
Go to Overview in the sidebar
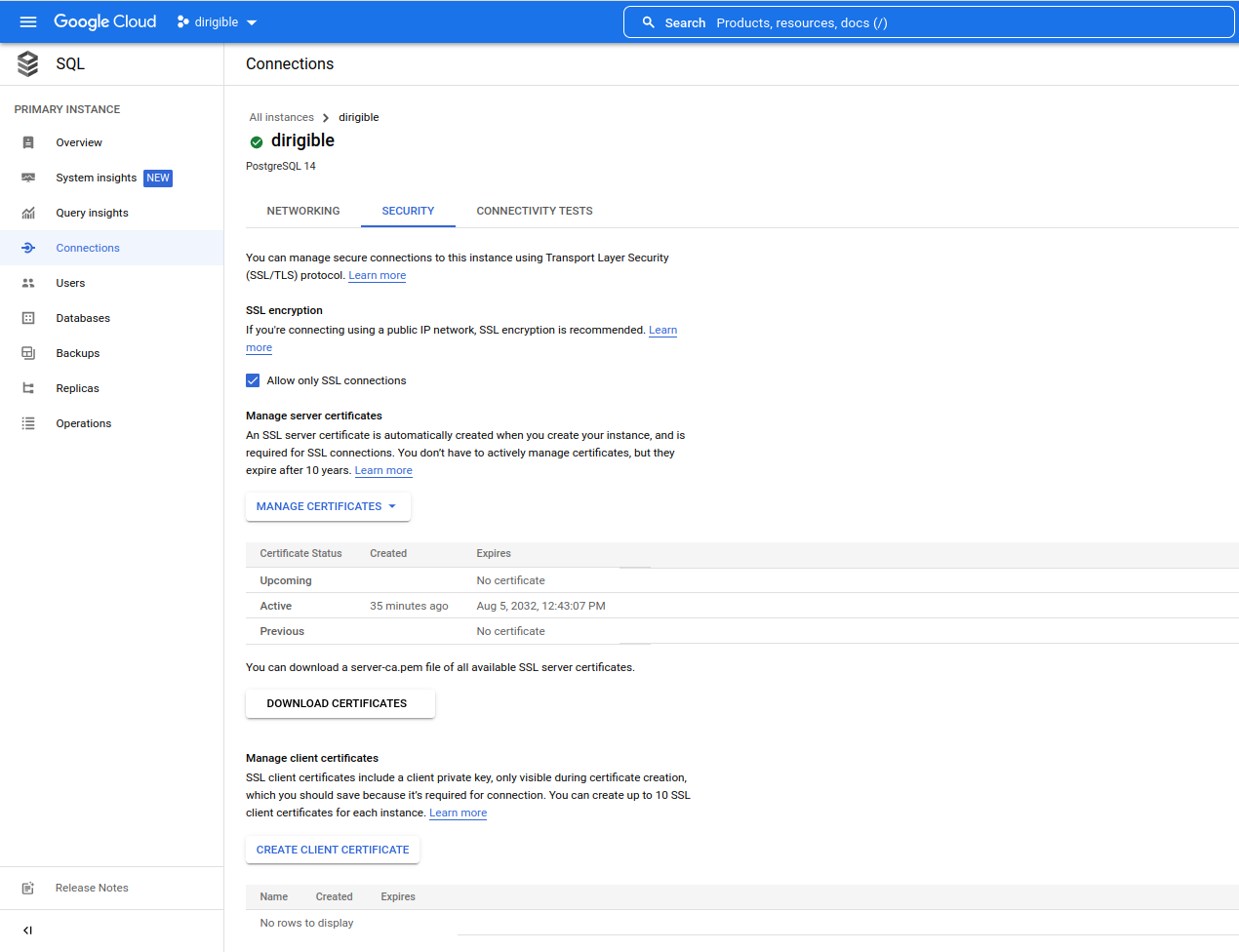(79, 142)
